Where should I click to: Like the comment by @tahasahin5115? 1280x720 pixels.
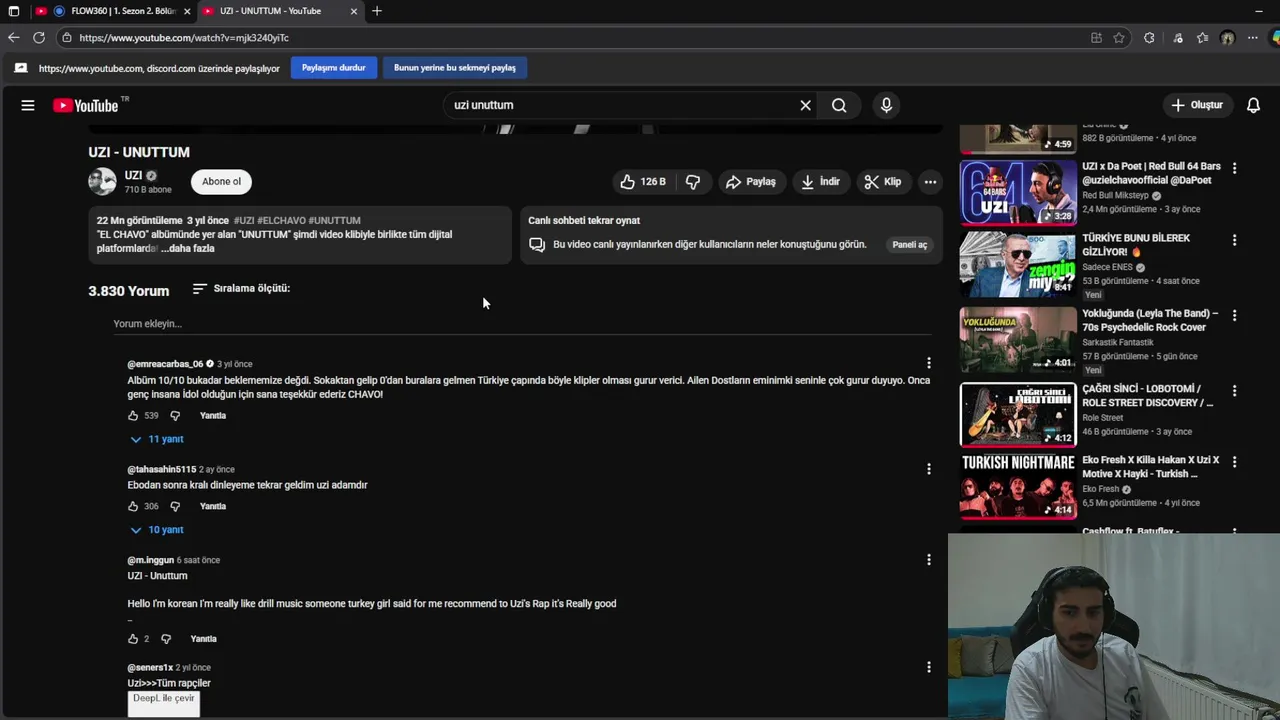tap(133, 506)
